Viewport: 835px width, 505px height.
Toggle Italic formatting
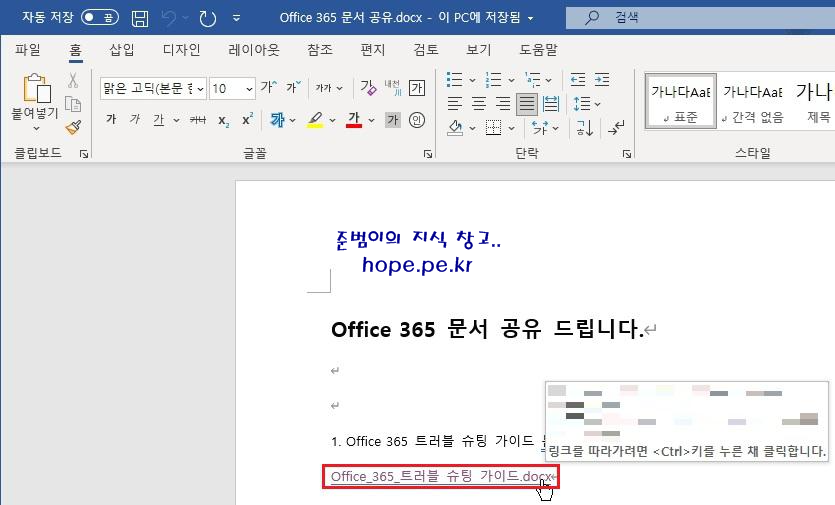tap(135, 119)
